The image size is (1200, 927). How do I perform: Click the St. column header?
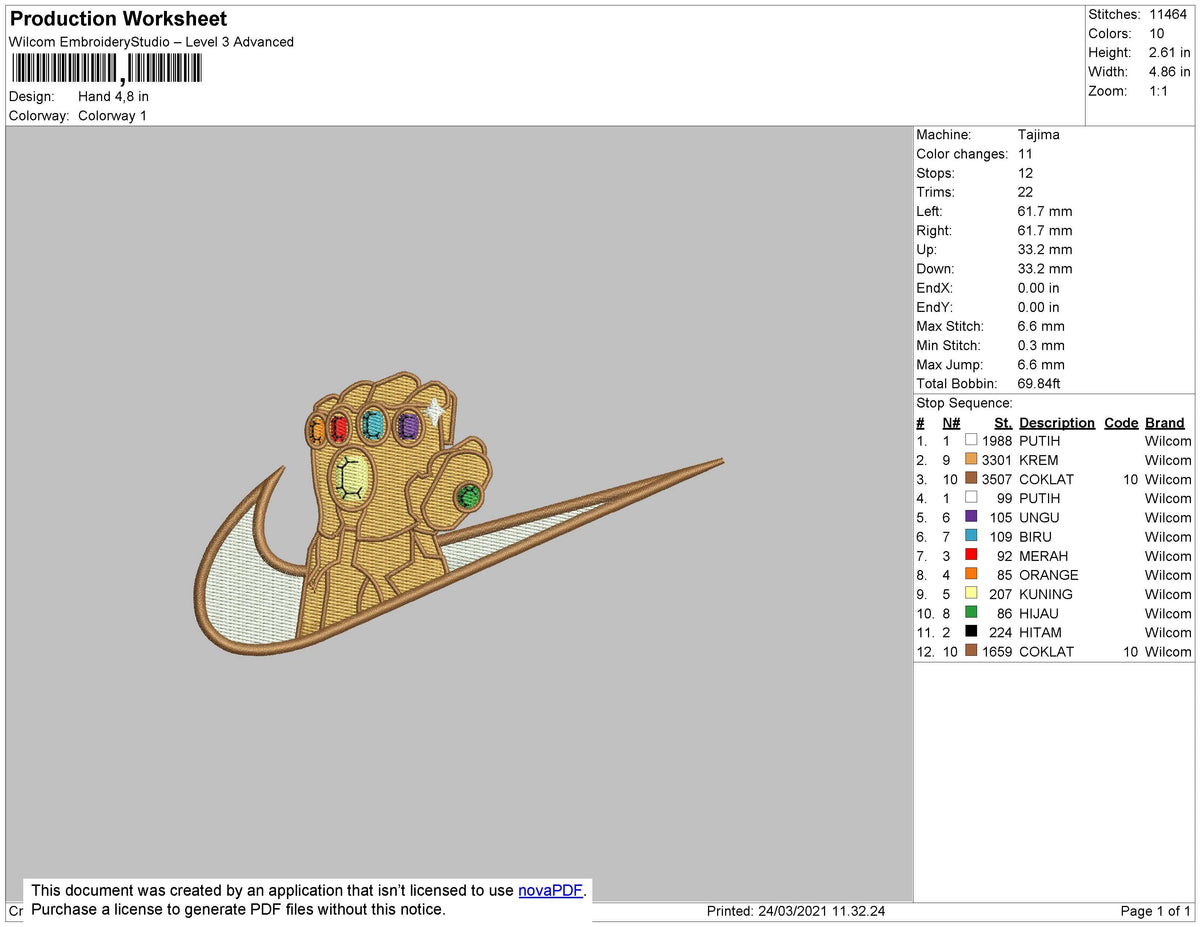(1002, 422)
